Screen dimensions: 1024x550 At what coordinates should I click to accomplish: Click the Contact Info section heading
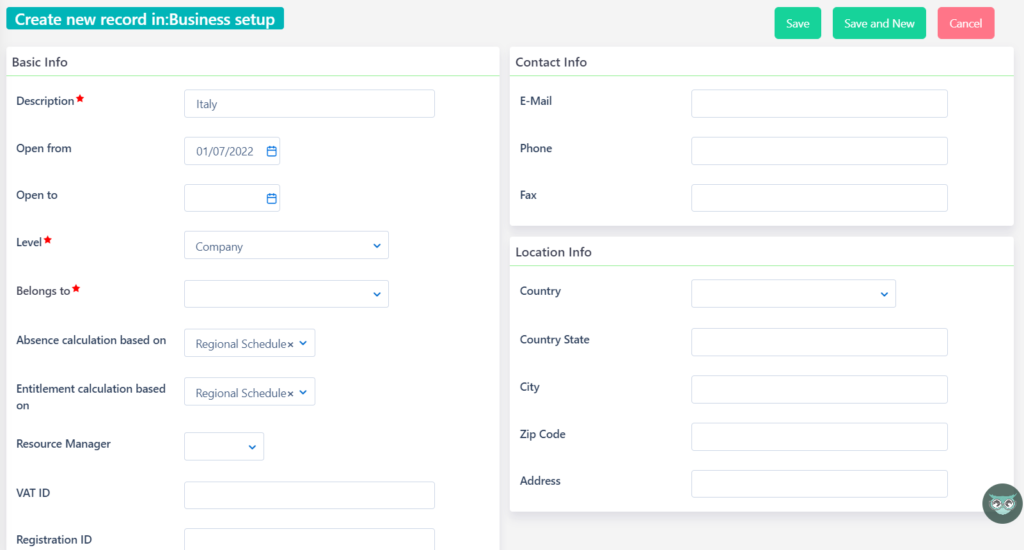(x=551, y=62)
